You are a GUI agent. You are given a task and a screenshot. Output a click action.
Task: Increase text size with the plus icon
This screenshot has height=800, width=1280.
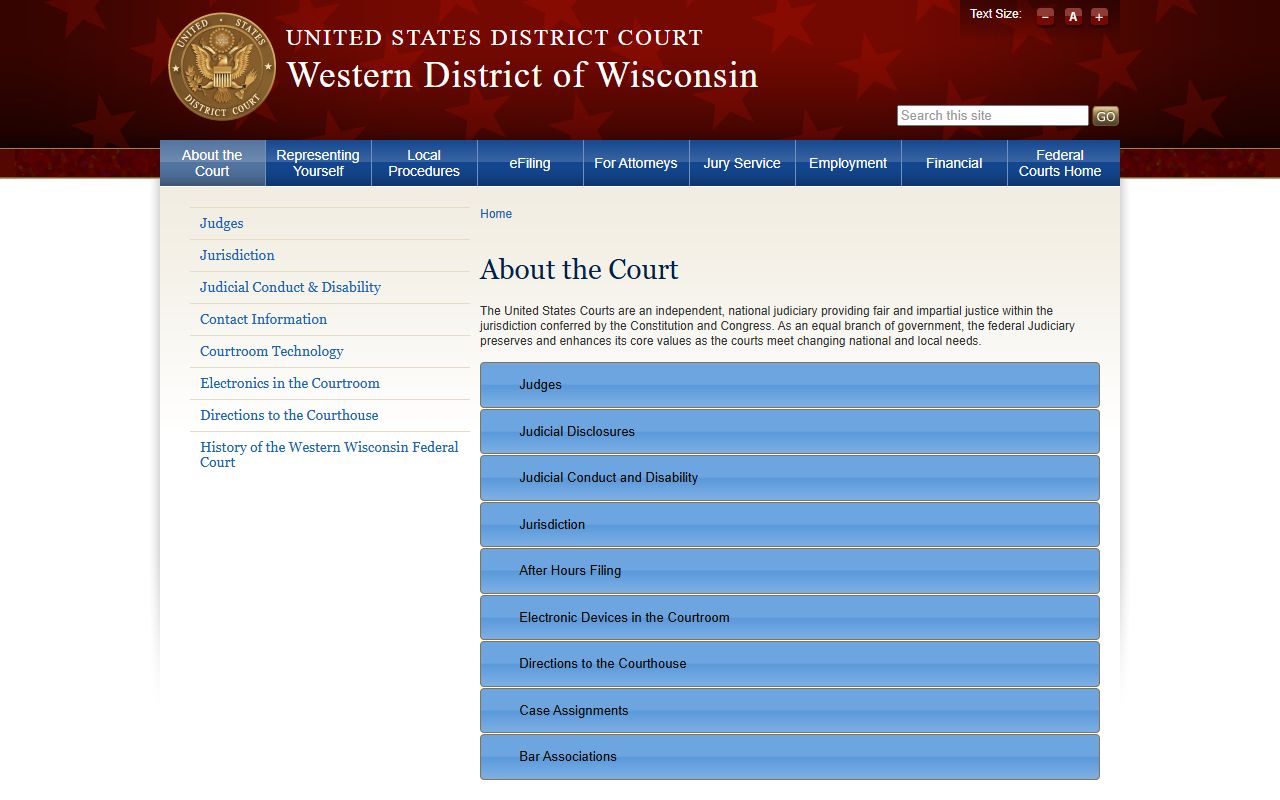point(1099,16)
